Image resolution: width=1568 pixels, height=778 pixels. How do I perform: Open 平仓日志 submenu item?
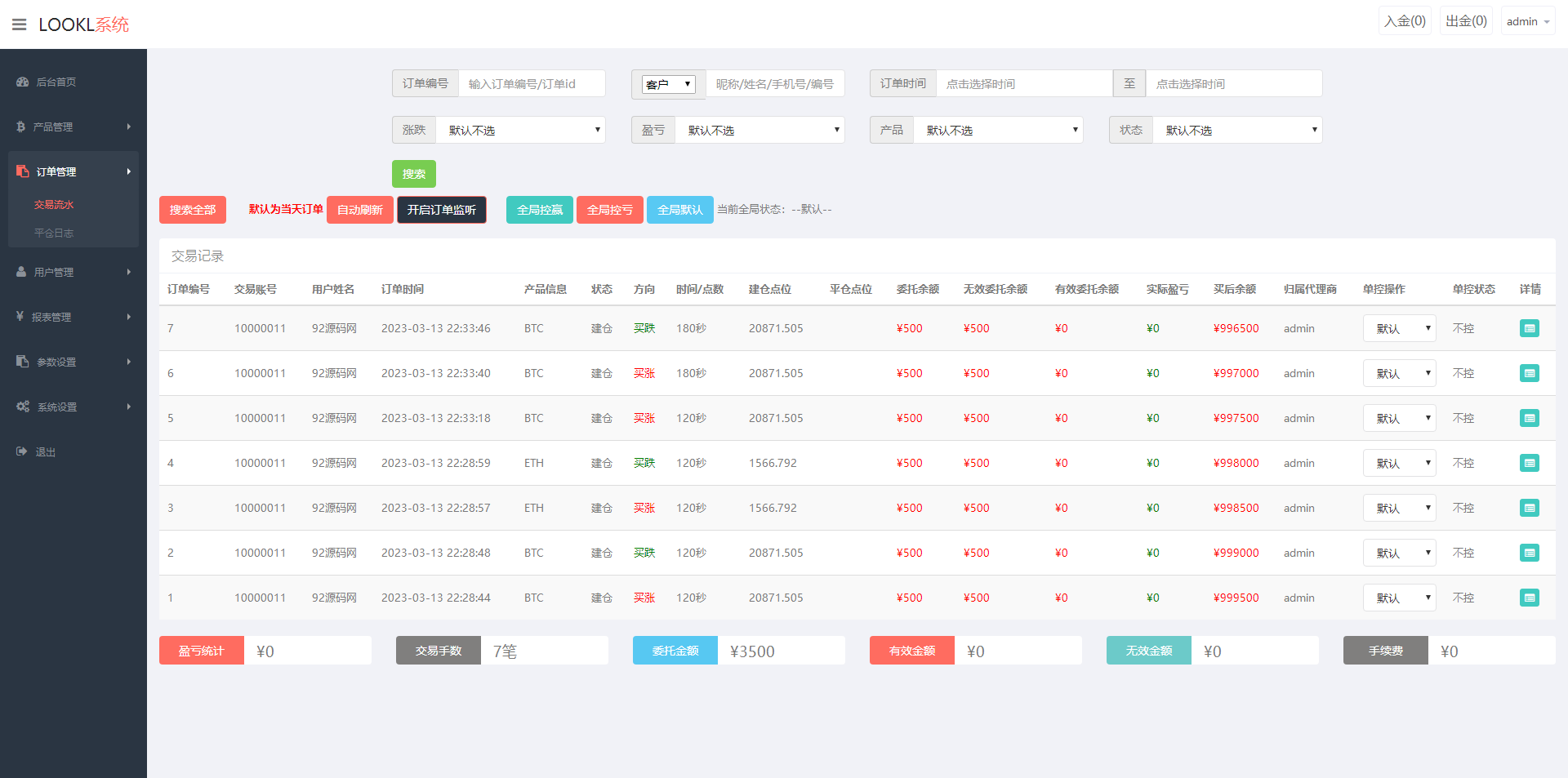(54, 233)
